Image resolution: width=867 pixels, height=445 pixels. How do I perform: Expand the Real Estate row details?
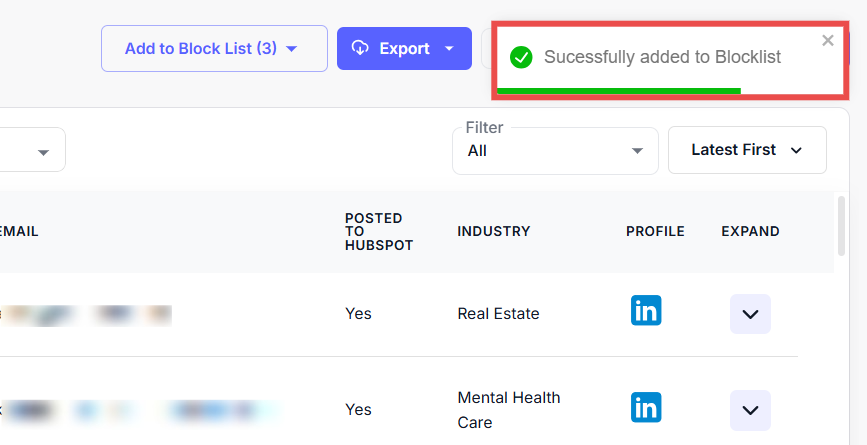pyautogui.click(x=750, y=314)
